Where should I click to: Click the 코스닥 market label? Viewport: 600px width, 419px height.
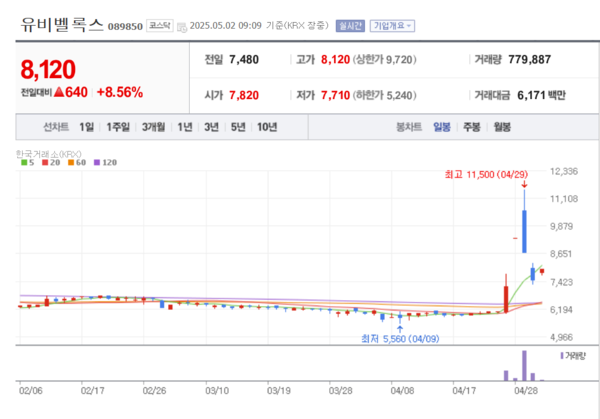(x=160, y=26)
